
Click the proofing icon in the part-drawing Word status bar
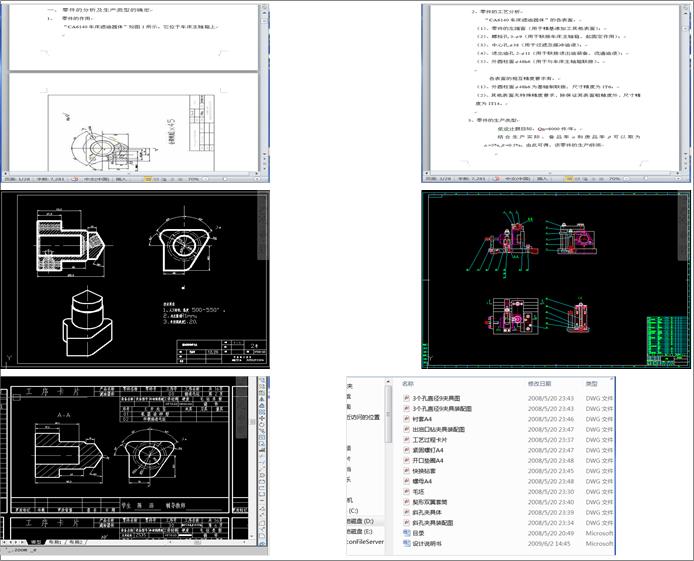click(x=74, y=179)
